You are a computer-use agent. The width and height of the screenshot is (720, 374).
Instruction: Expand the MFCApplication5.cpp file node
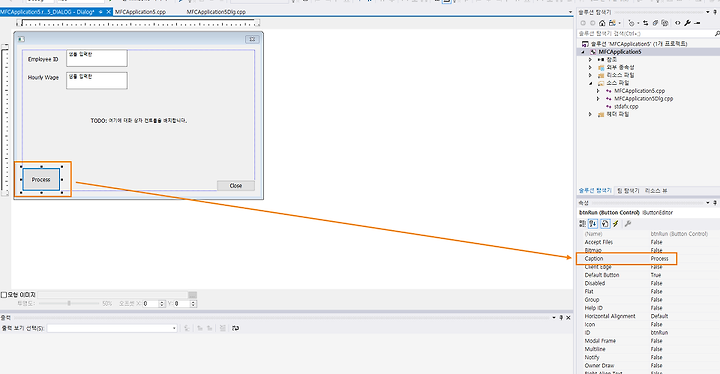tap(598, 91)
